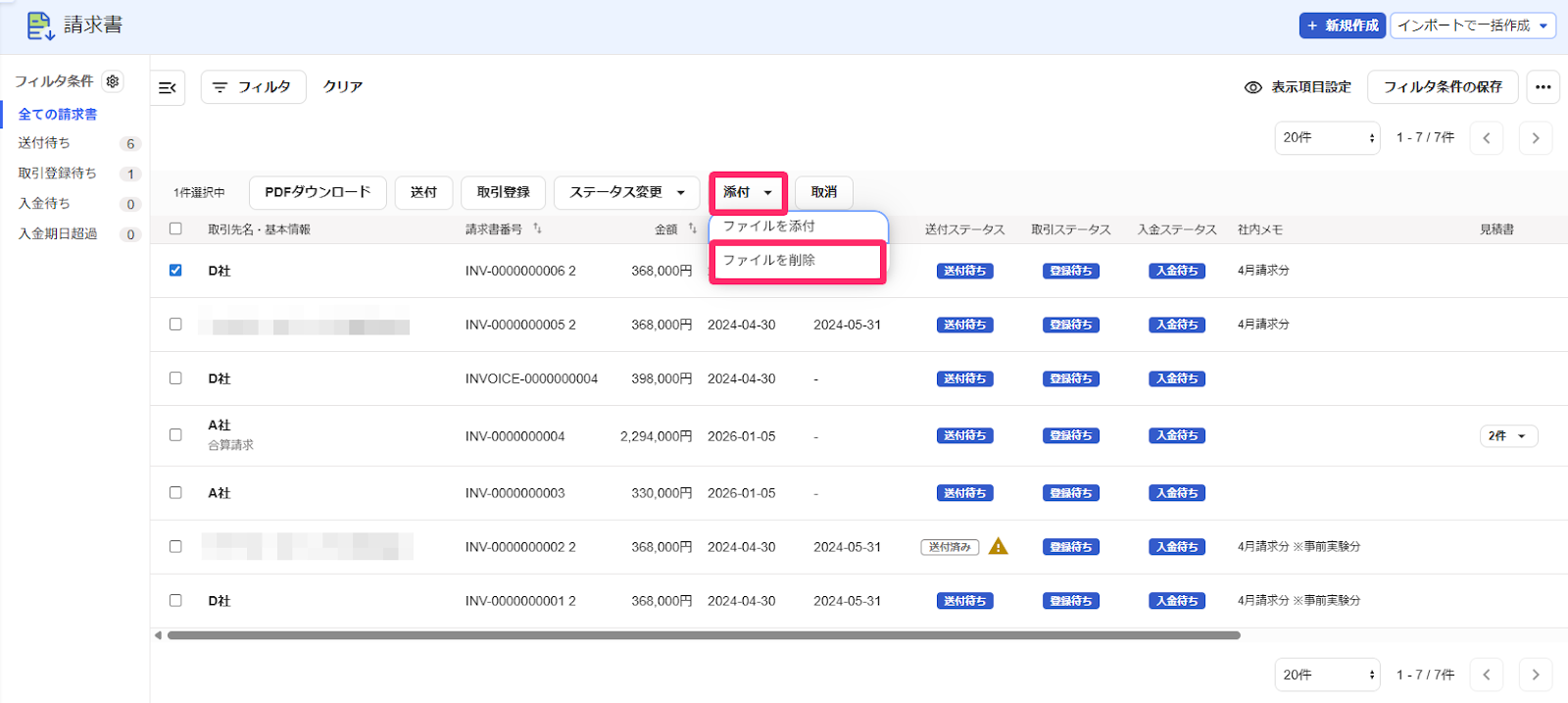Open the bottom 20件 page size selector
Screen dimensions: 1568x703
point(1328,675)
